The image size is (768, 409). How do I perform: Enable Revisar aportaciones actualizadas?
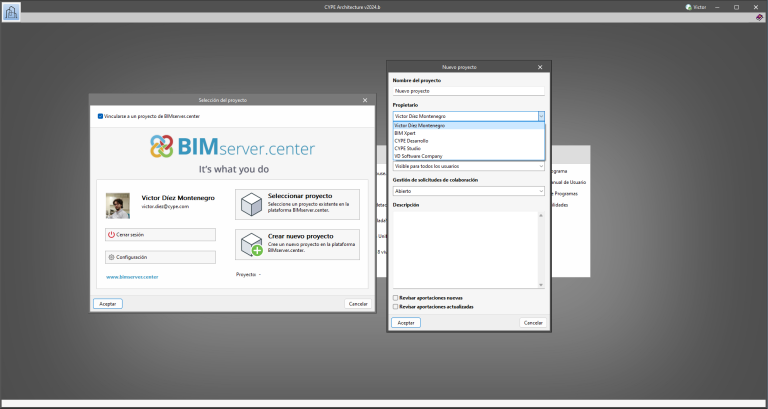396,307
